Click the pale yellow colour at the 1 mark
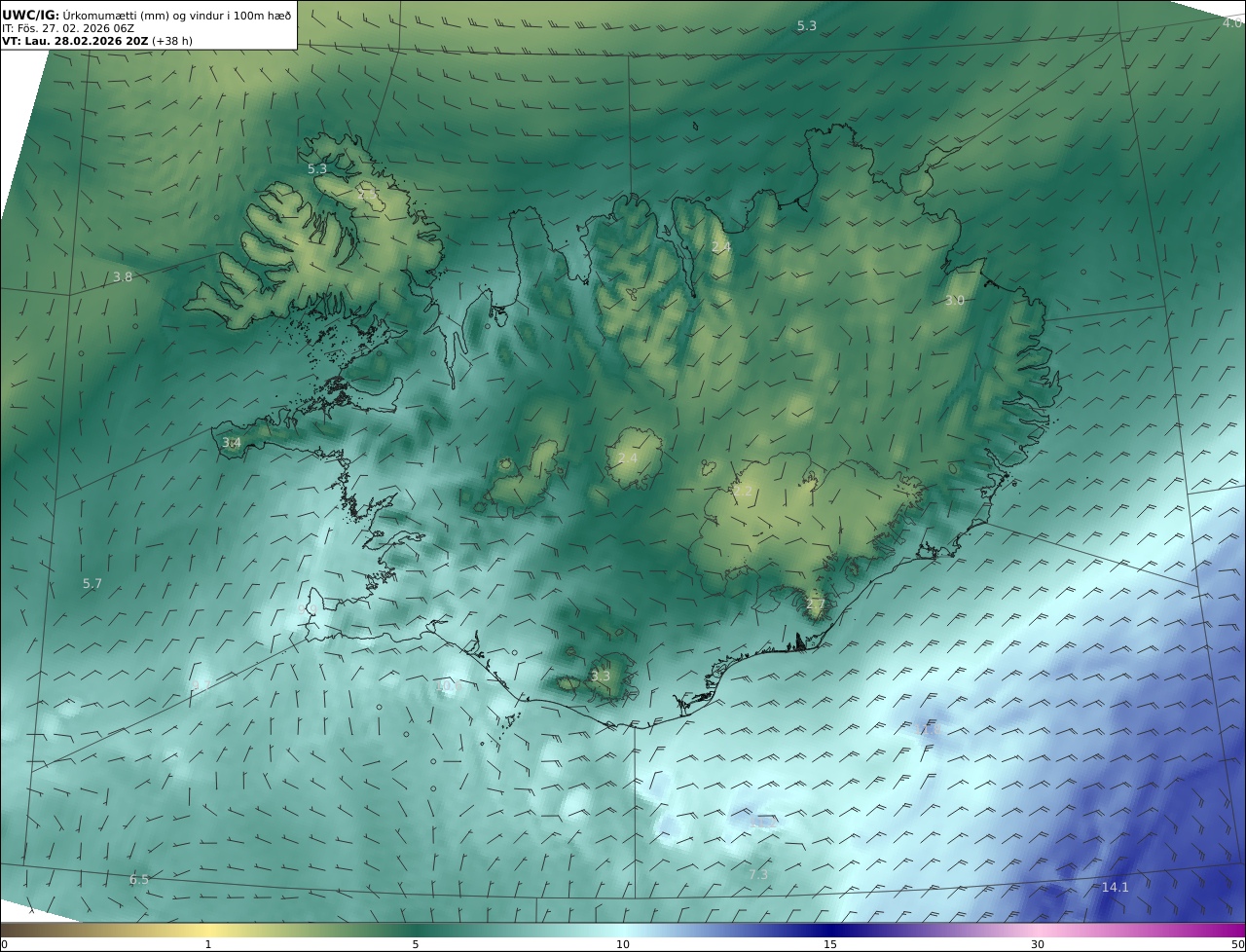The image size is (1246, 952). click(207, 930)
